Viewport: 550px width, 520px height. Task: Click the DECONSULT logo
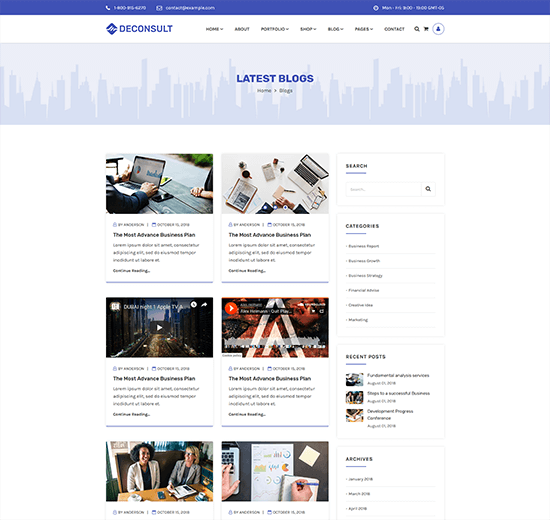(x=139, y=29)
